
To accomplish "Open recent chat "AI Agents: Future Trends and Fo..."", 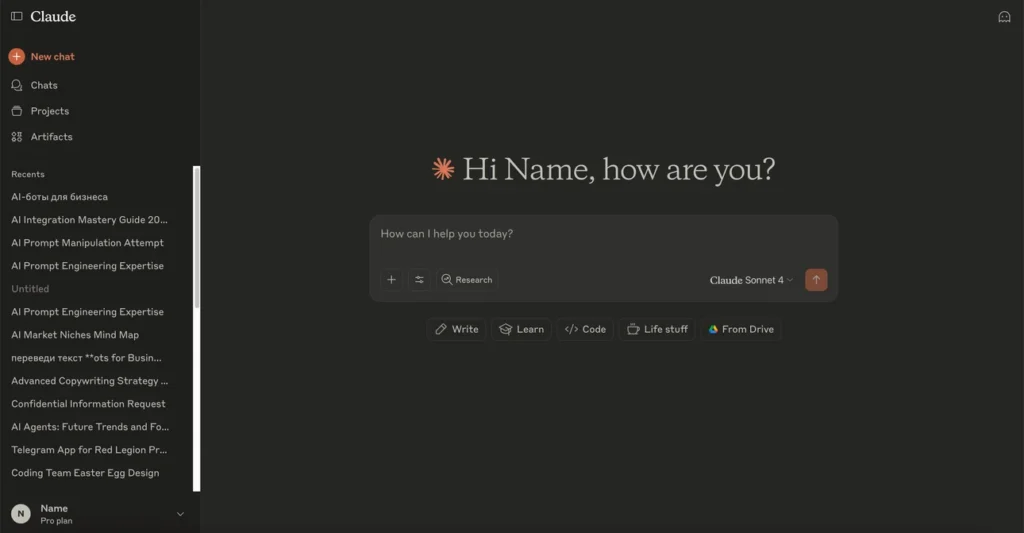I will (90, 427).
